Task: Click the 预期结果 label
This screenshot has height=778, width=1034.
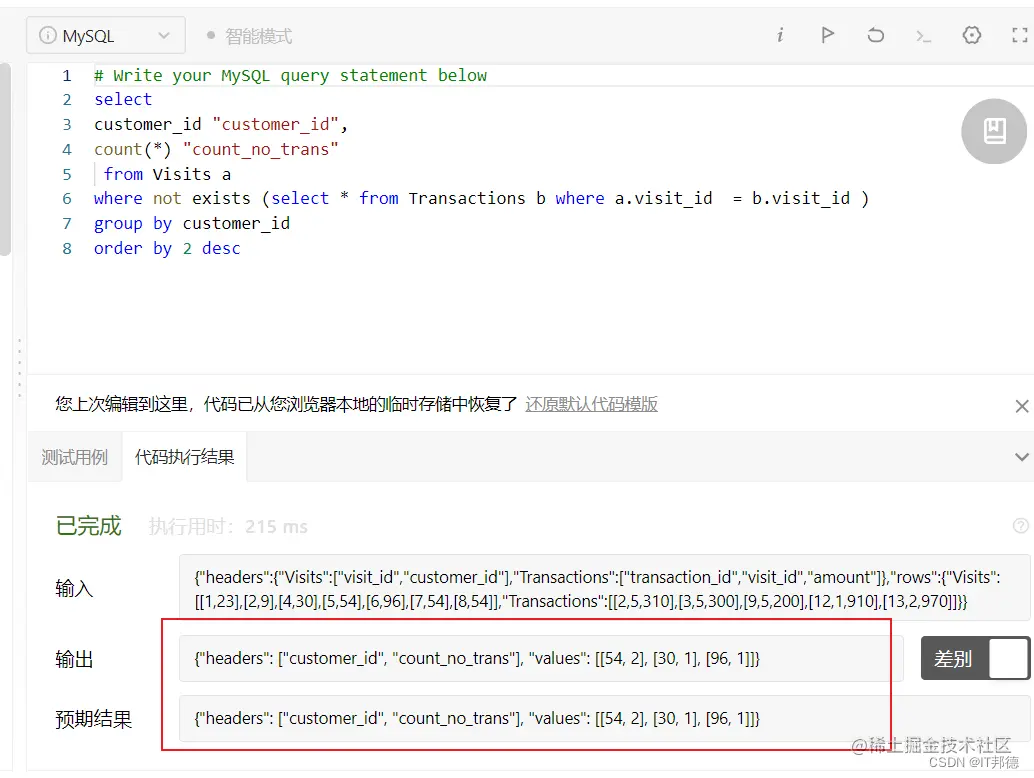Action: [94, 719]
